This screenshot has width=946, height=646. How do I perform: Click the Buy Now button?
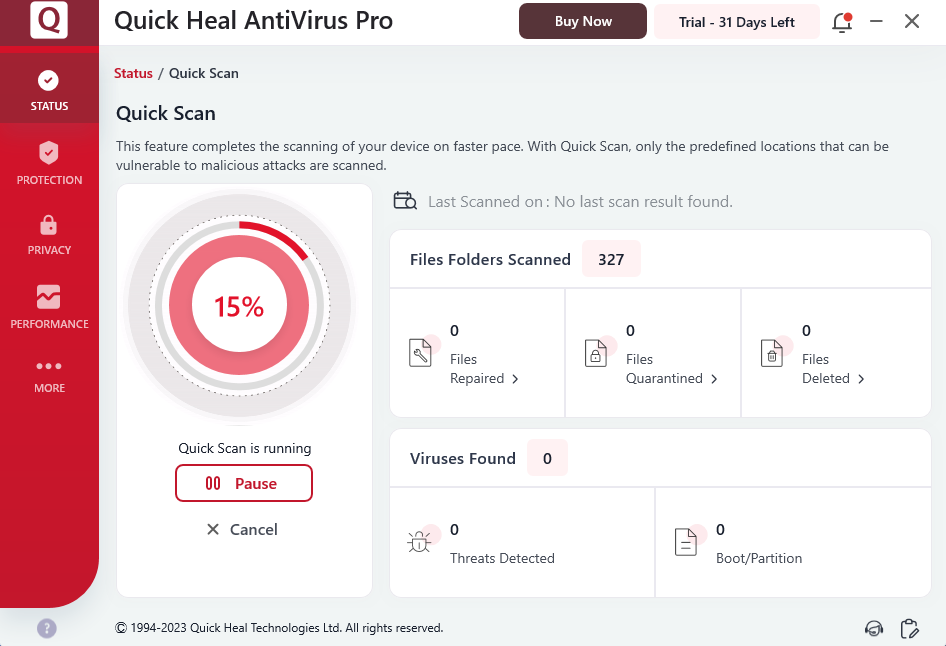582,21
